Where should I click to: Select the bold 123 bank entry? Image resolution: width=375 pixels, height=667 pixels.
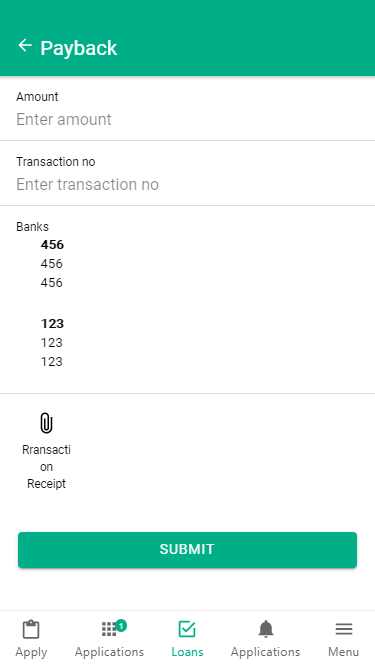tap(52, 324)
